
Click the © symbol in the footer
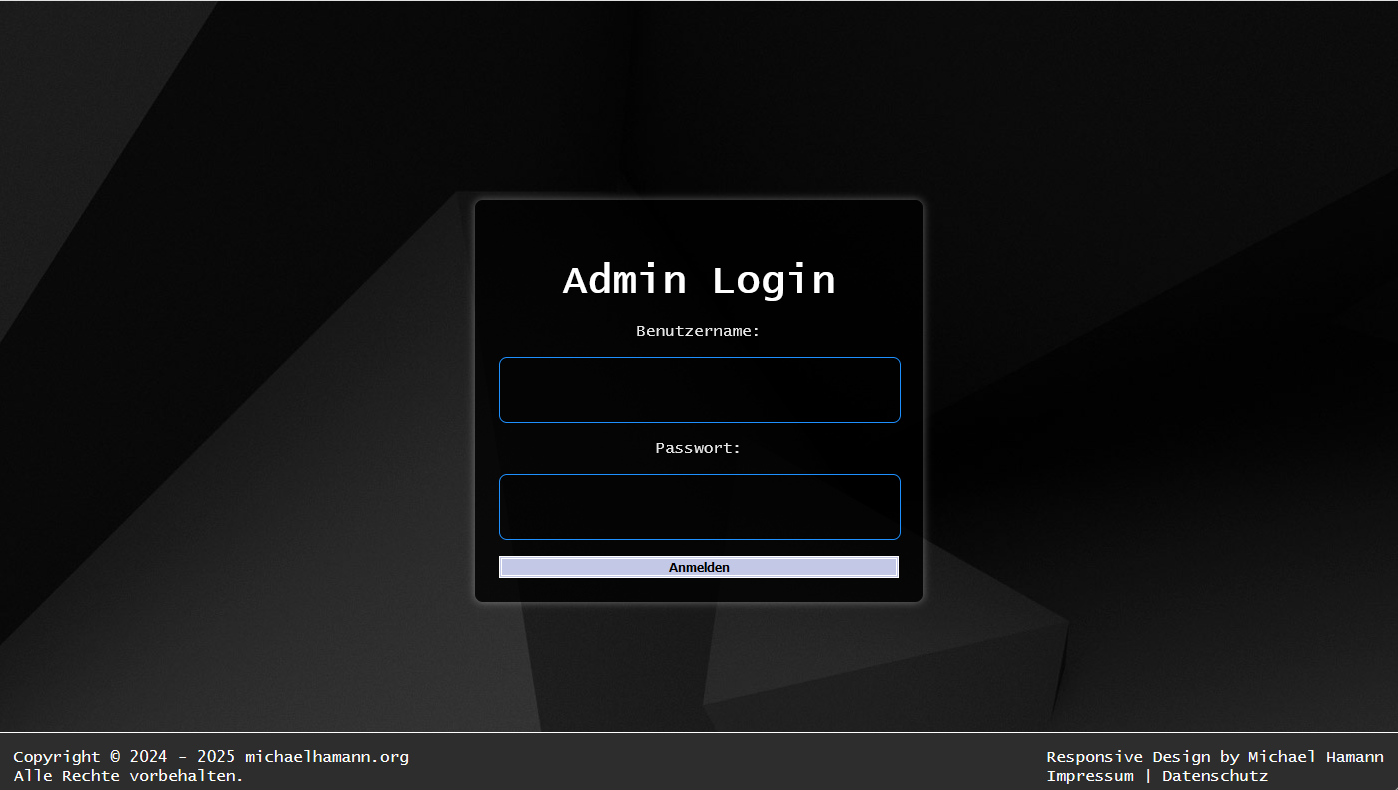tap(115, 757)
